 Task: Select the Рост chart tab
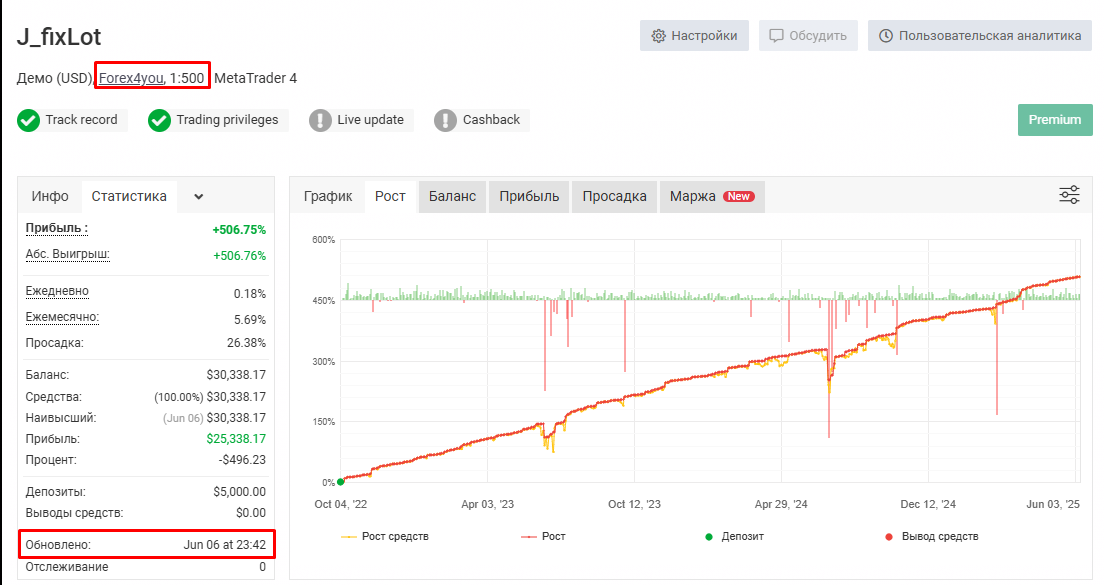pyautogui.click(x=390, y=196)
